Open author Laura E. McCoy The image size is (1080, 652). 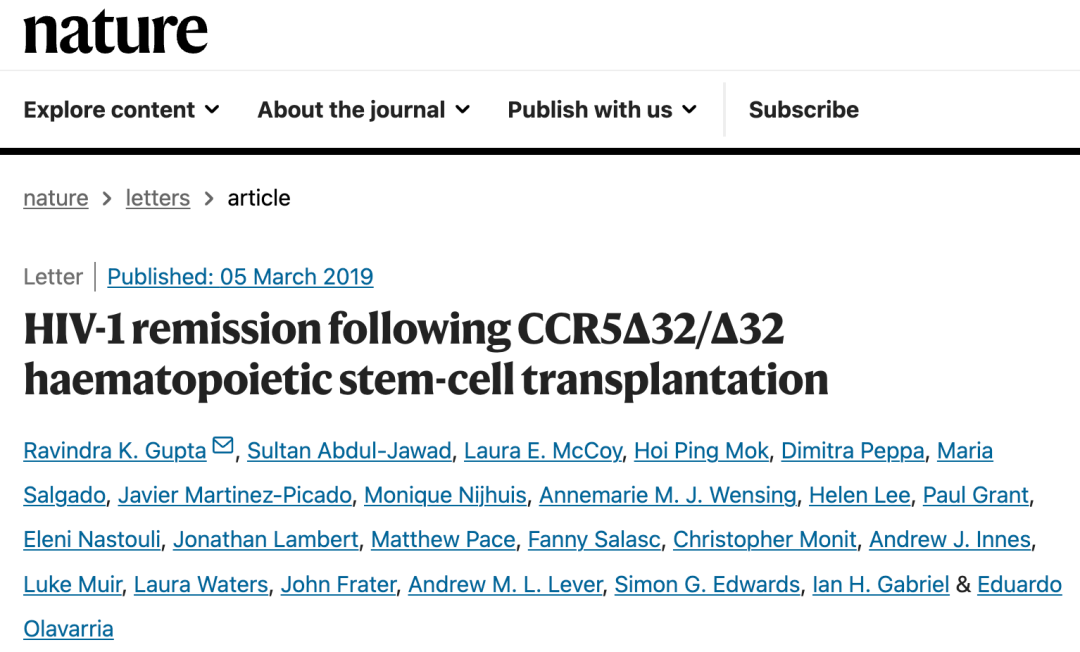pyautogui.click(x=543, y=451)
